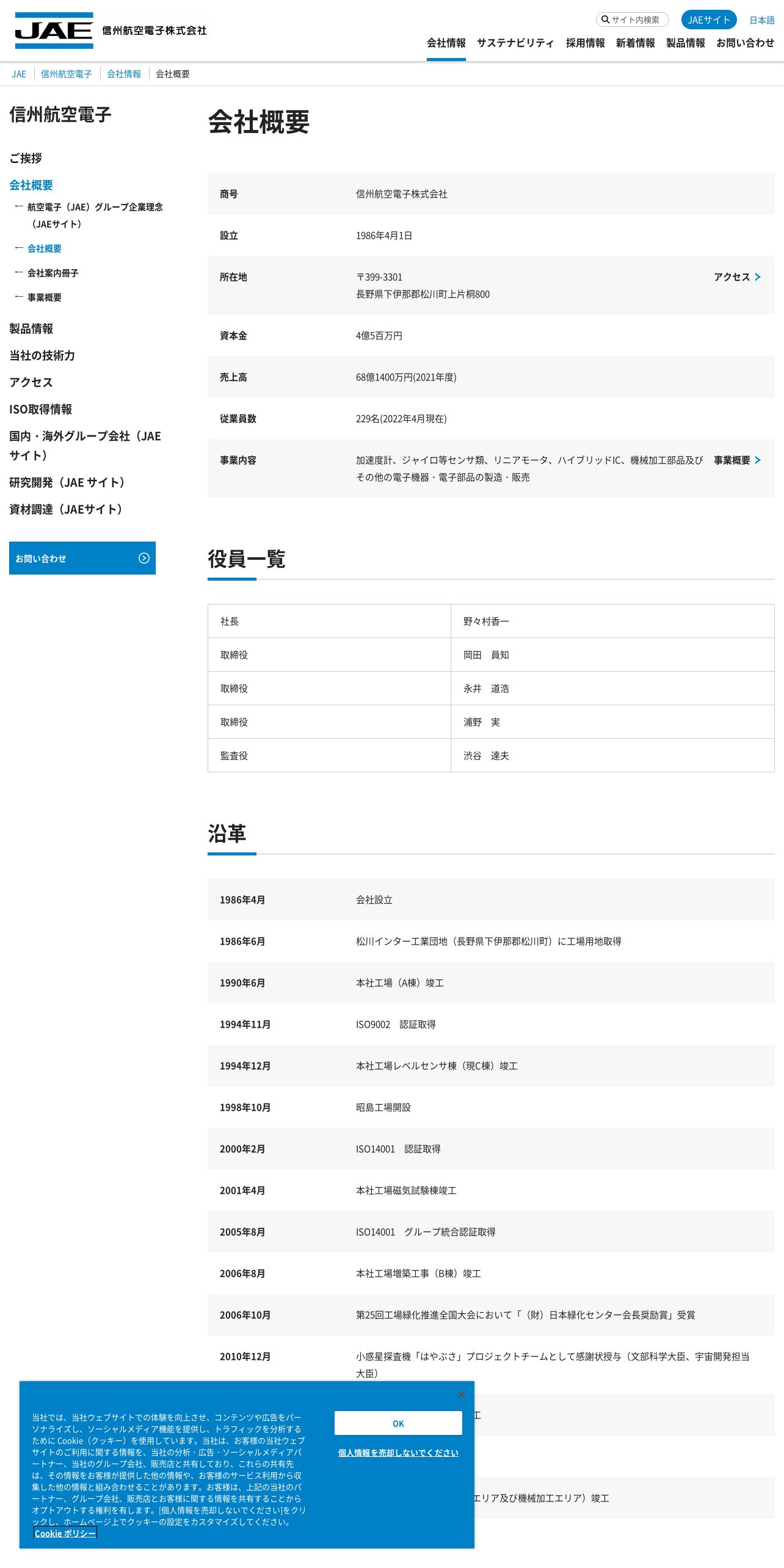Screen dimensions: 784x1568
Task: Open アクセス in sidebar
Action: [x=31, y=382]
